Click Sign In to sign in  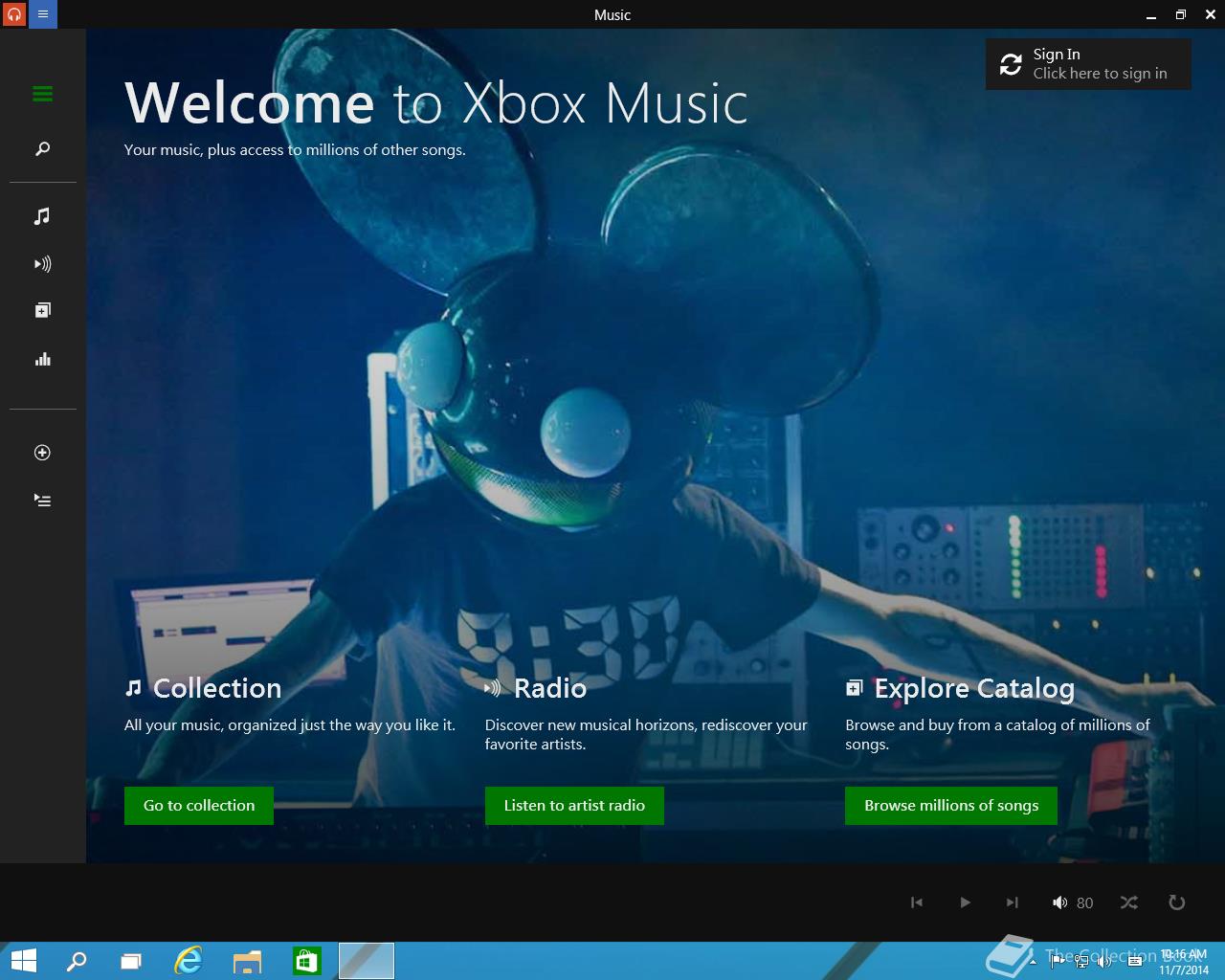1088,64
